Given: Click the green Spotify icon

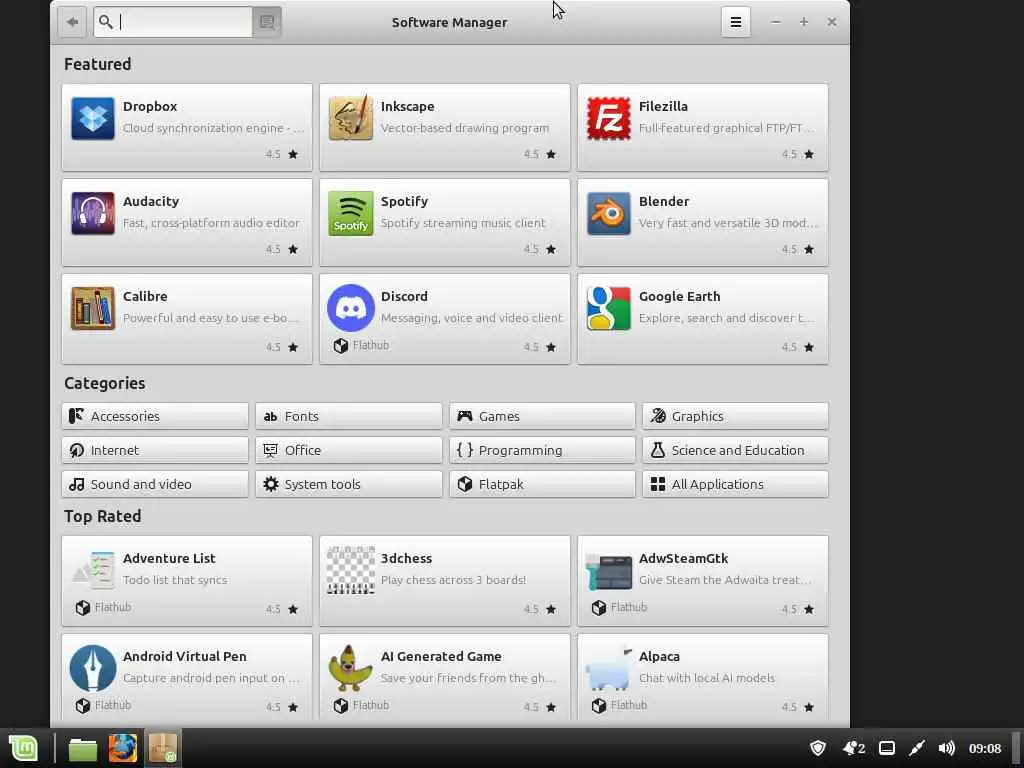Looking at the screenshot, I should point(351,213).
